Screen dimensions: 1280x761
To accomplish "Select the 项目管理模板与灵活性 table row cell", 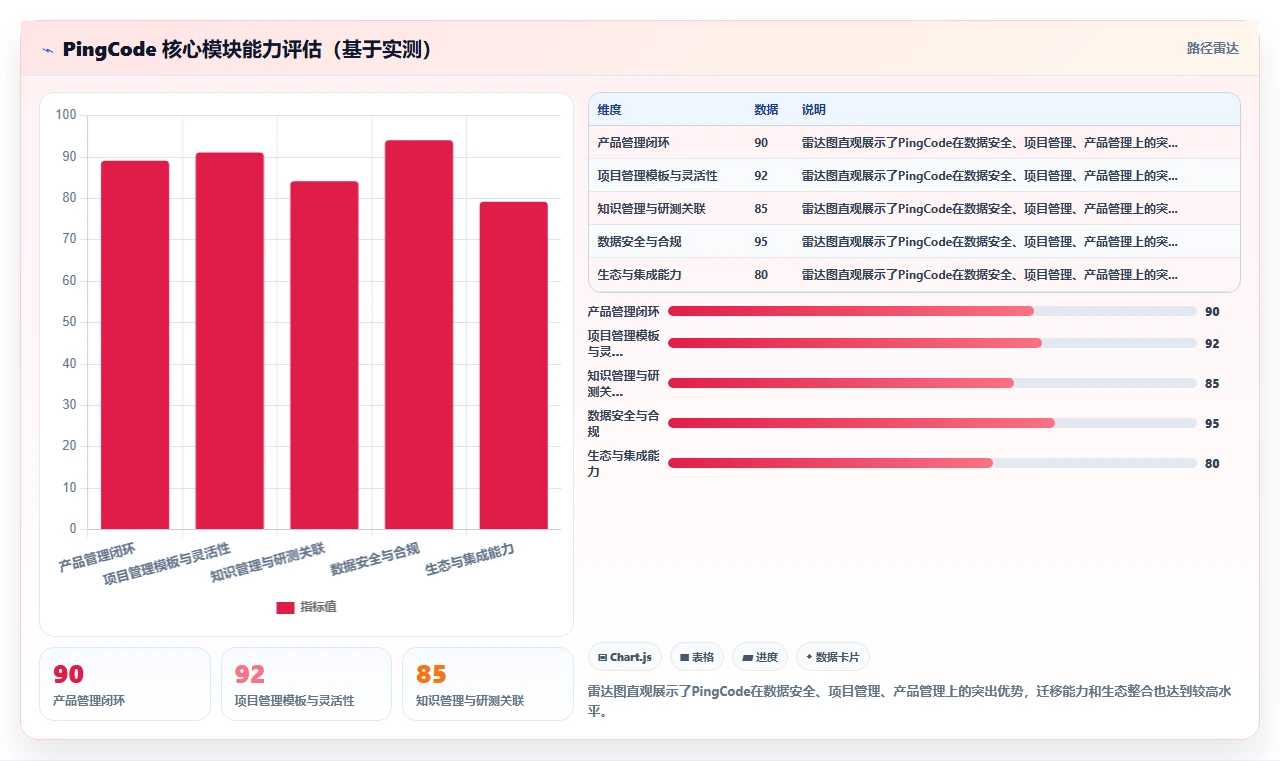I will click(657, 176).
